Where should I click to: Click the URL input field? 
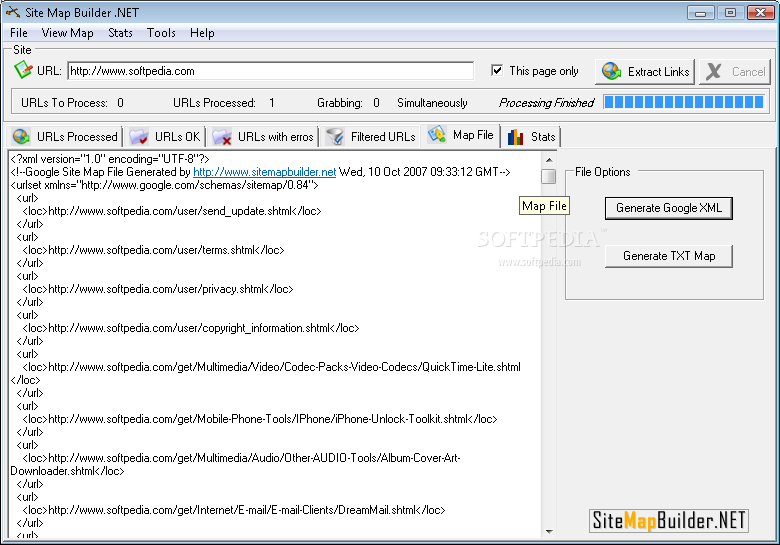[x=271, y=71]
